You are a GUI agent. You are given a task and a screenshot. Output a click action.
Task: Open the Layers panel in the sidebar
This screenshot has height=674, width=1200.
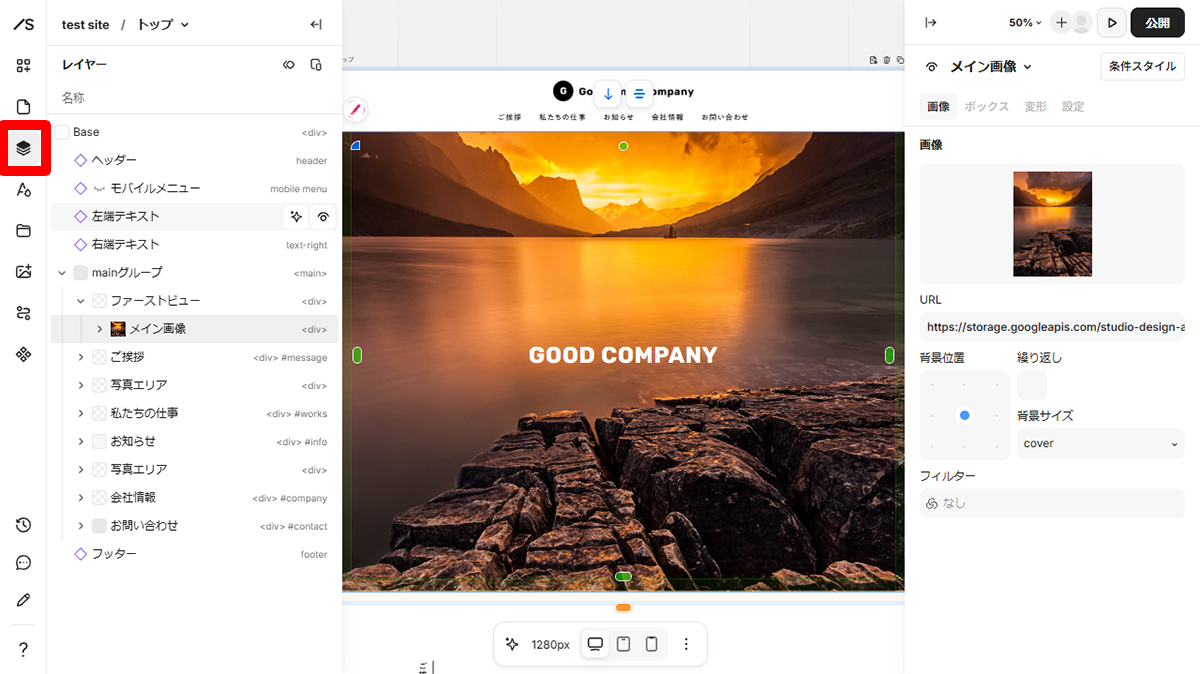(24, 149)
